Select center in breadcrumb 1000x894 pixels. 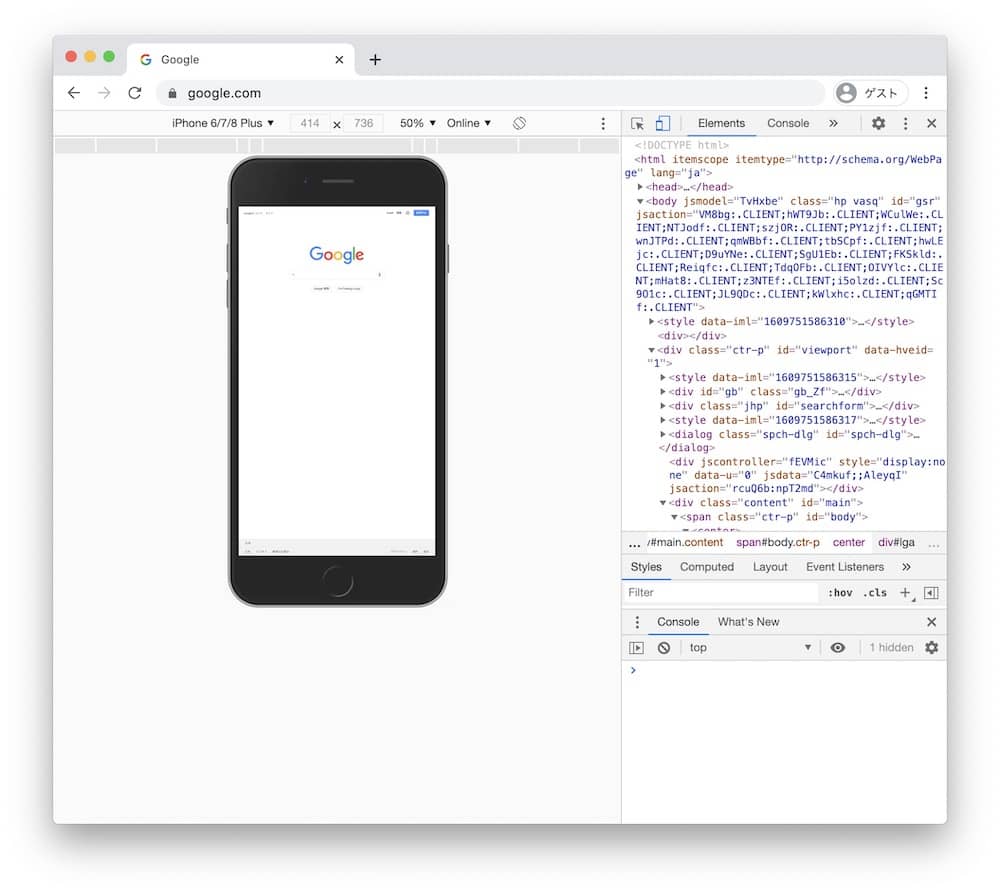pyautogui.click(x=848, y=543)
